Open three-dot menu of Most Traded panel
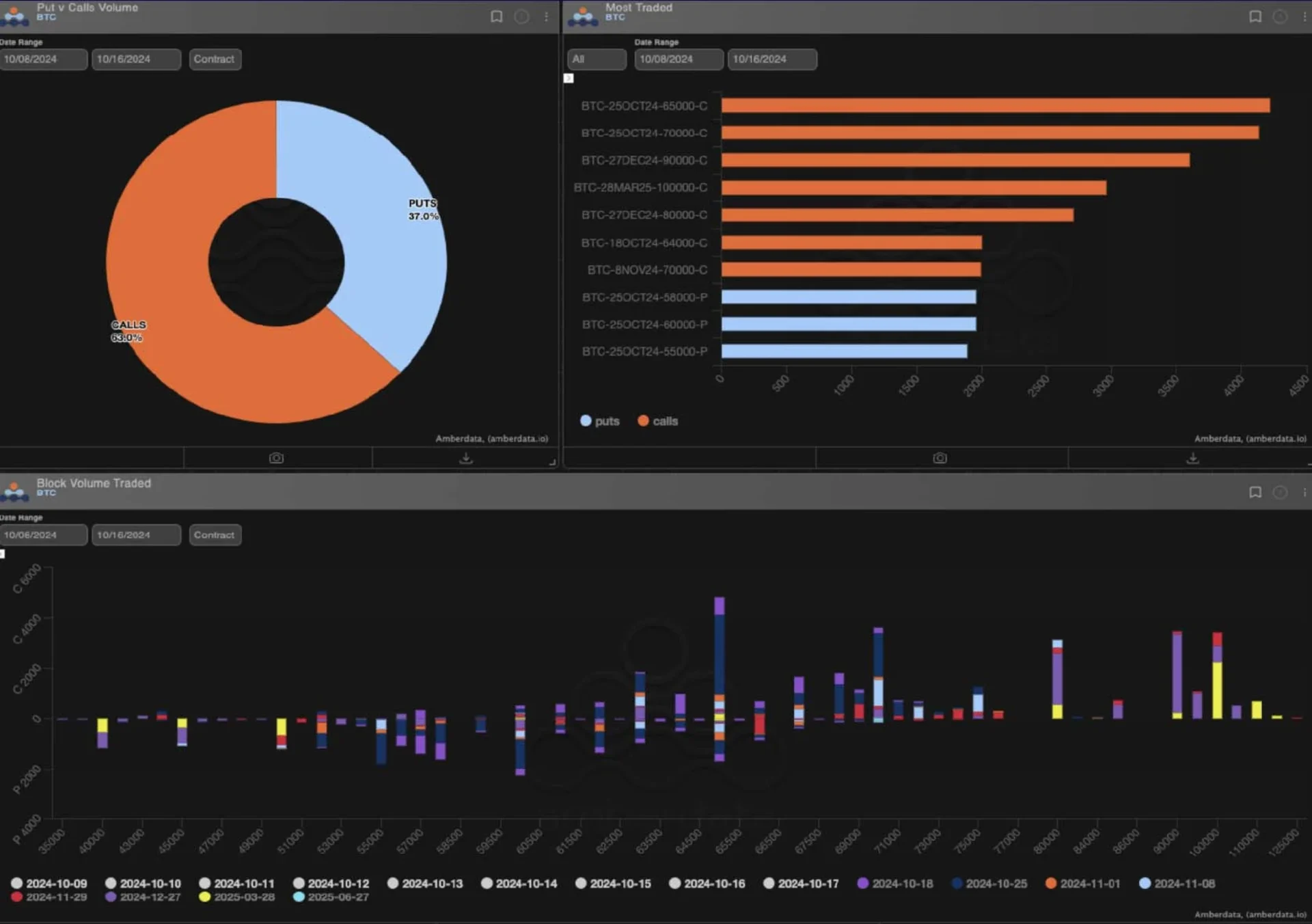The height and width of the screenshot is (924, 1312). 1304,16
